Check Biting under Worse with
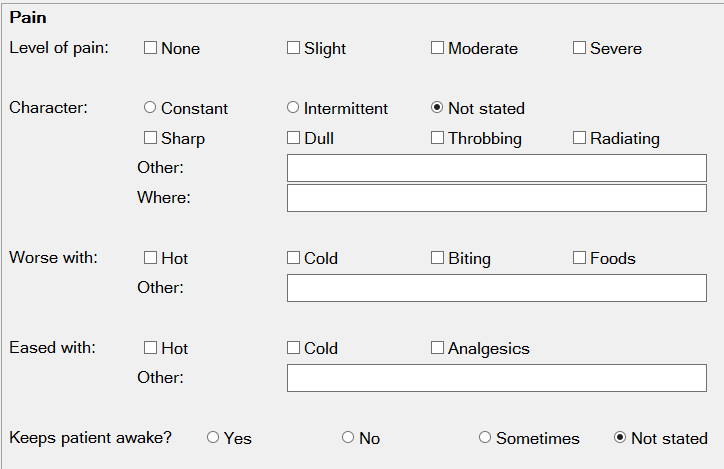Screen dimensions: 724x469 click(437, 258)
